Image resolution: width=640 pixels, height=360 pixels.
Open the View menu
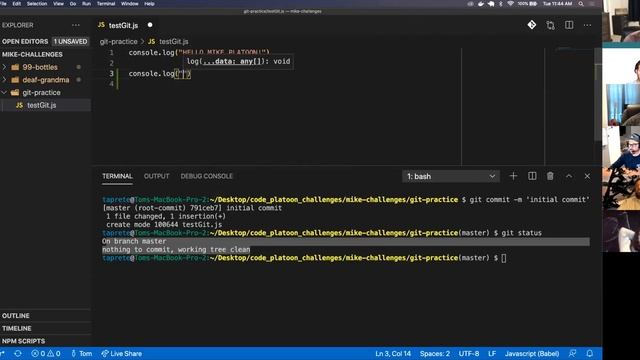[x=58, y=4]
